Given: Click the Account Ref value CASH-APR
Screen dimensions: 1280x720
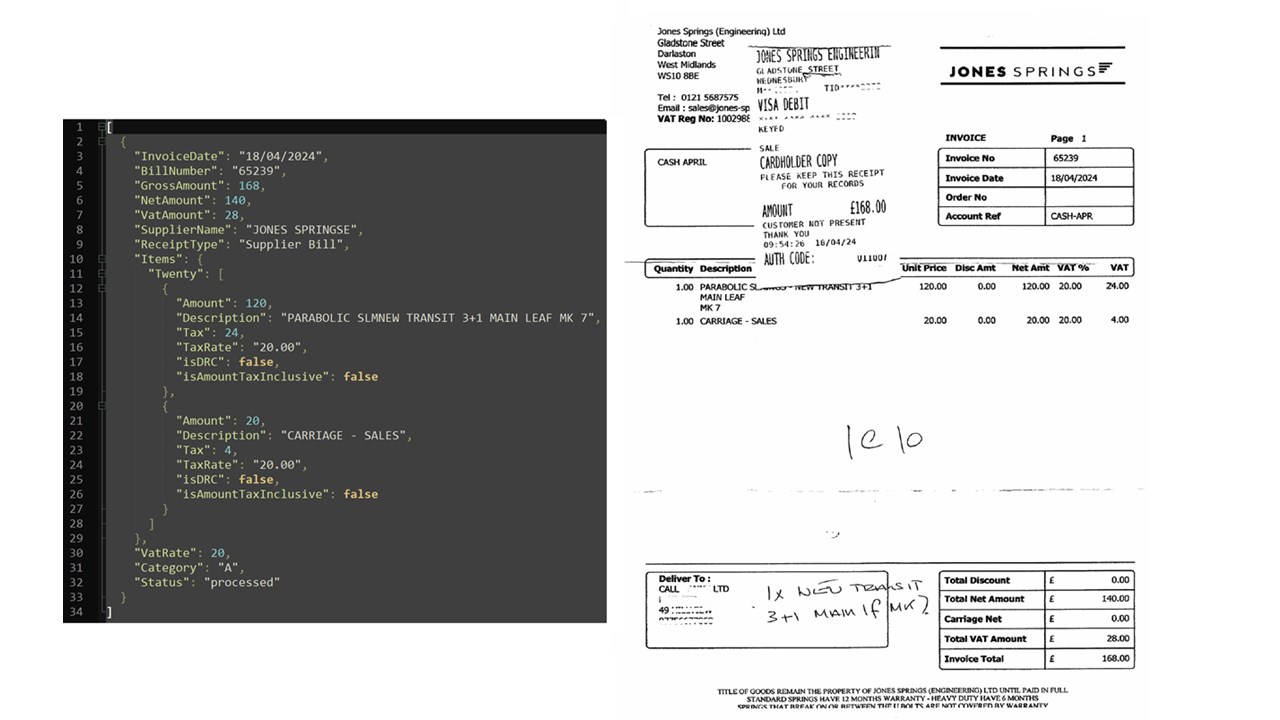Looking at the screenshot, I should (1074, 216).
